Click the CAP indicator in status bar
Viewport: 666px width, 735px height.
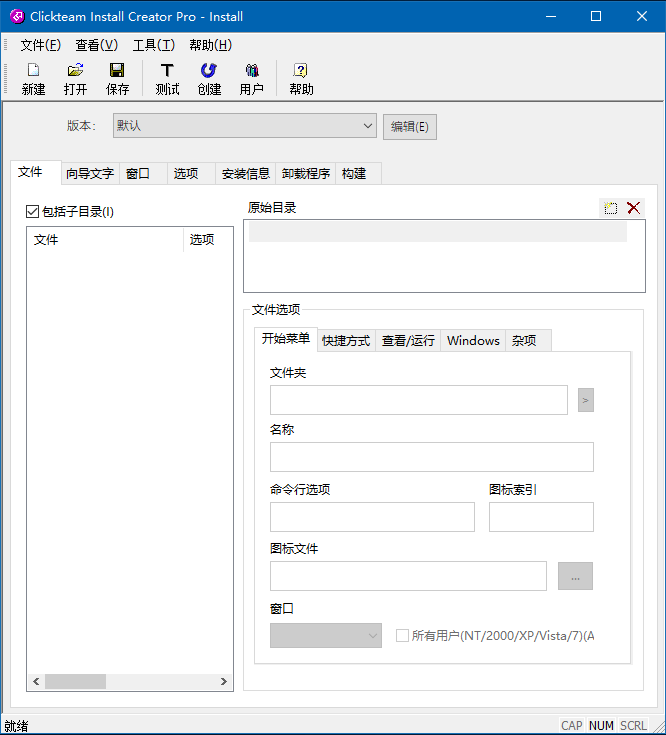click(572, 726)
